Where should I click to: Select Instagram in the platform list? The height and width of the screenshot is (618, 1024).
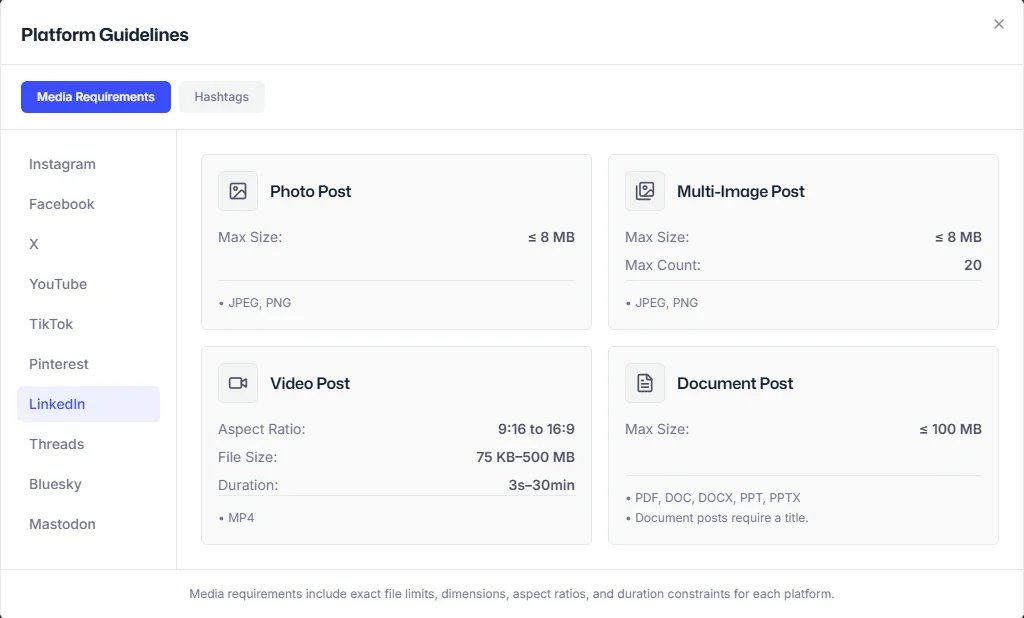click(x=89, y=164)
